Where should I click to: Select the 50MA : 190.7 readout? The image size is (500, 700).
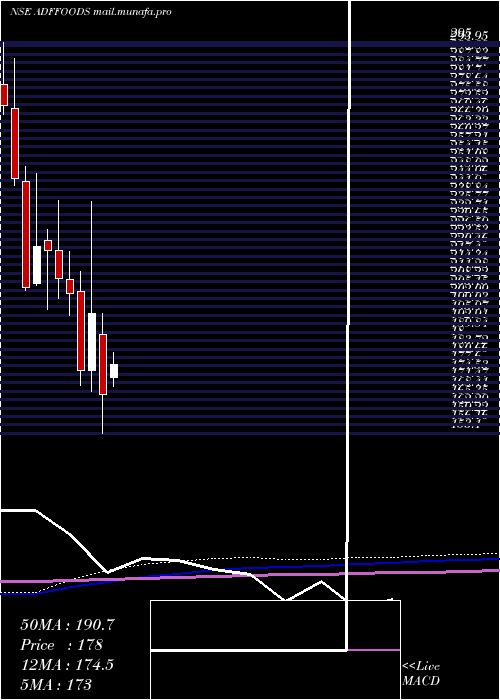(67, 625)
